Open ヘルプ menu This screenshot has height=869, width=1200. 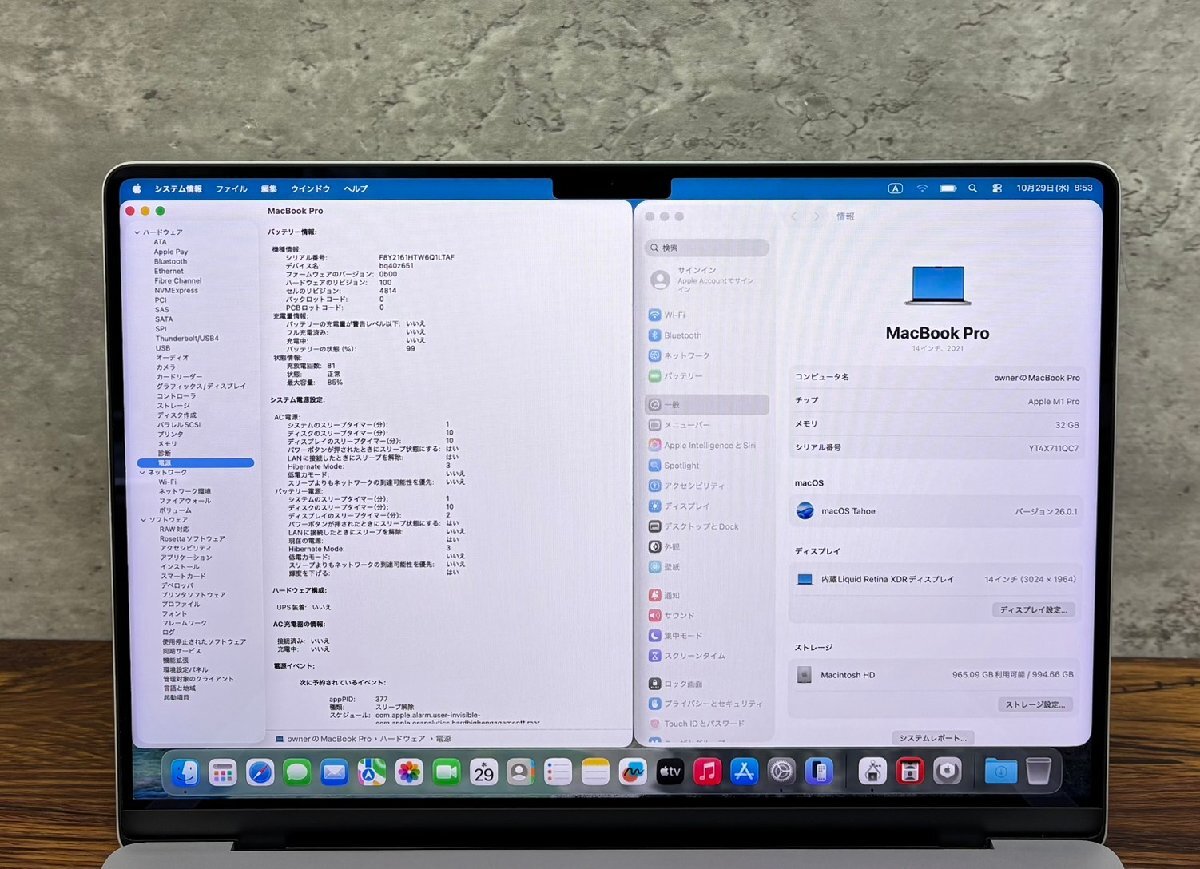pos(356,188)
